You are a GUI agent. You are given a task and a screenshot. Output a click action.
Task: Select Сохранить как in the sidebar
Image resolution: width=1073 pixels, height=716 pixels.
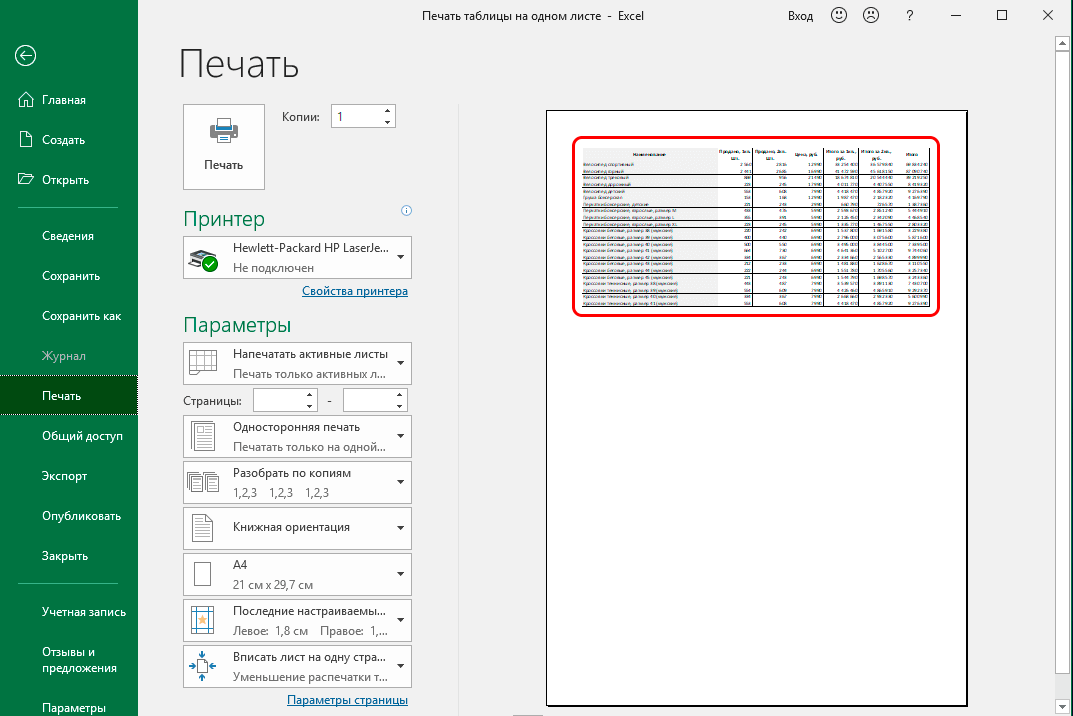68,316
